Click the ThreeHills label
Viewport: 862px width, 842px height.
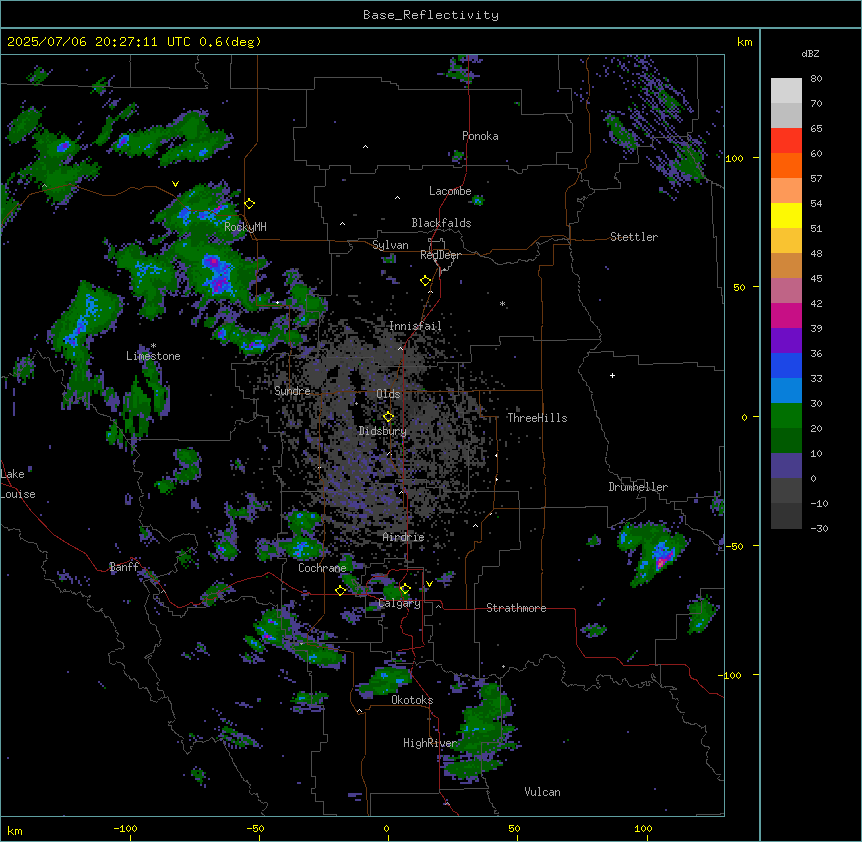tap(537, 418)
